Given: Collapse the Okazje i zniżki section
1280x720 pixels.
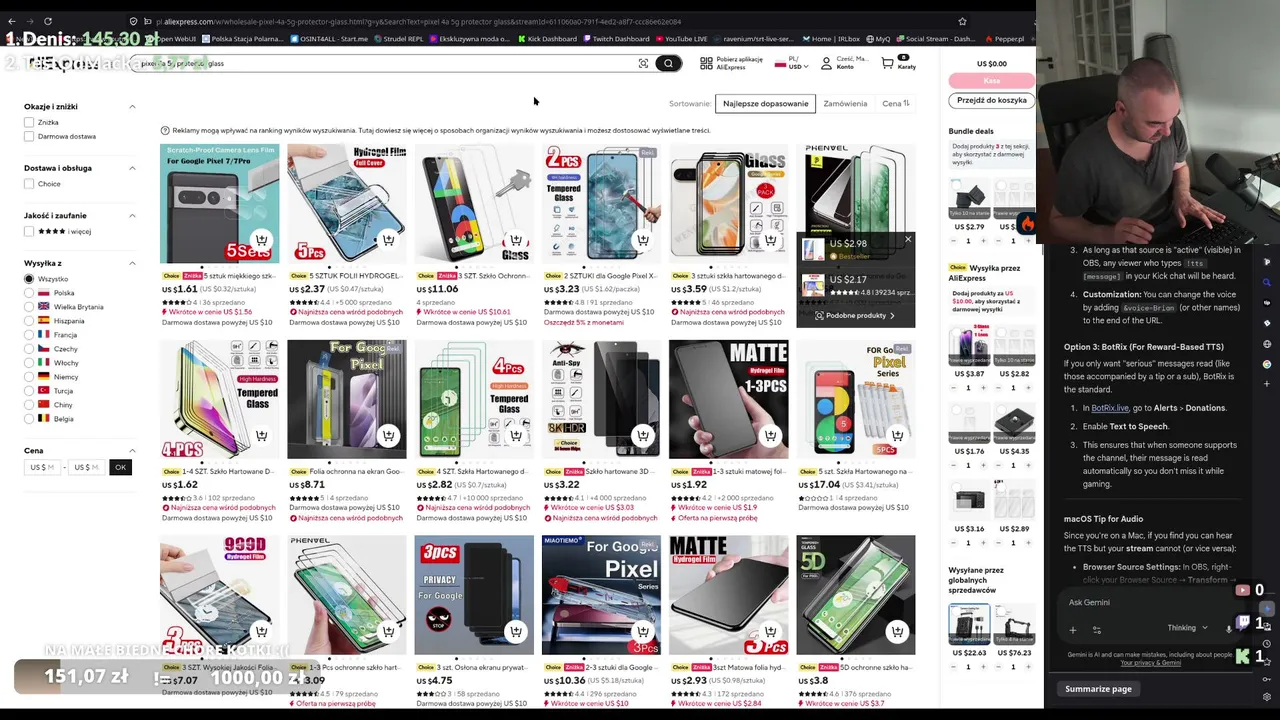Looking at the screenshot, I should coord(132,106).
